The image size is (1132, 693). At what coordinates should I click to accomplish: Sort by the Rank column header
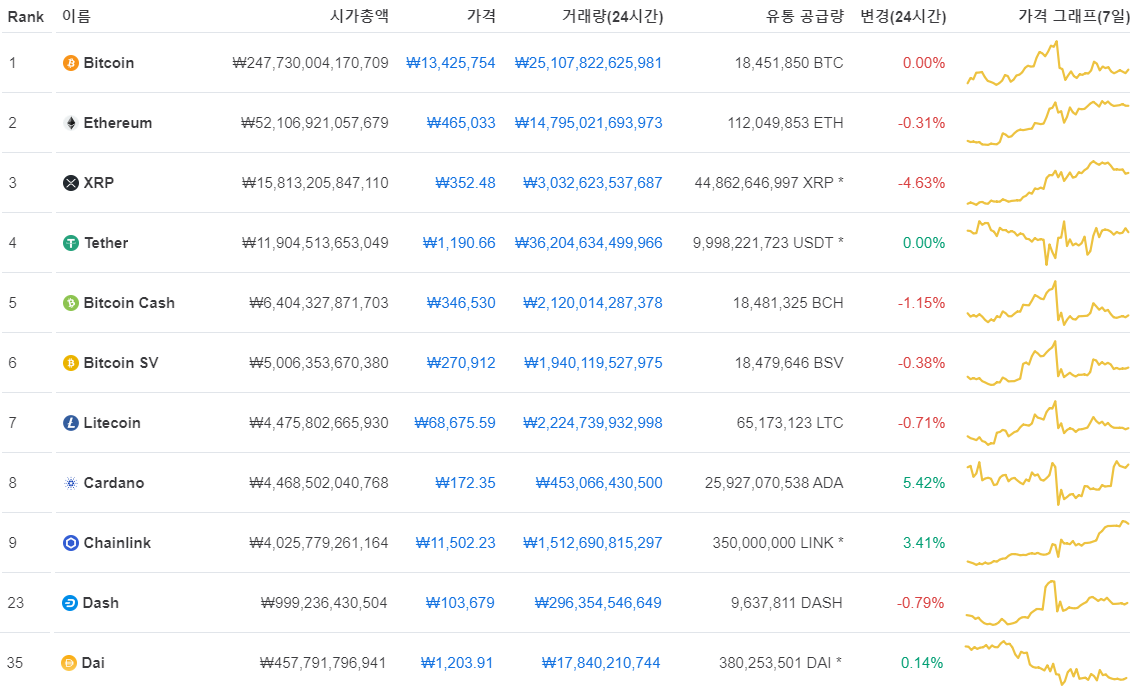(x=26, y=17)
